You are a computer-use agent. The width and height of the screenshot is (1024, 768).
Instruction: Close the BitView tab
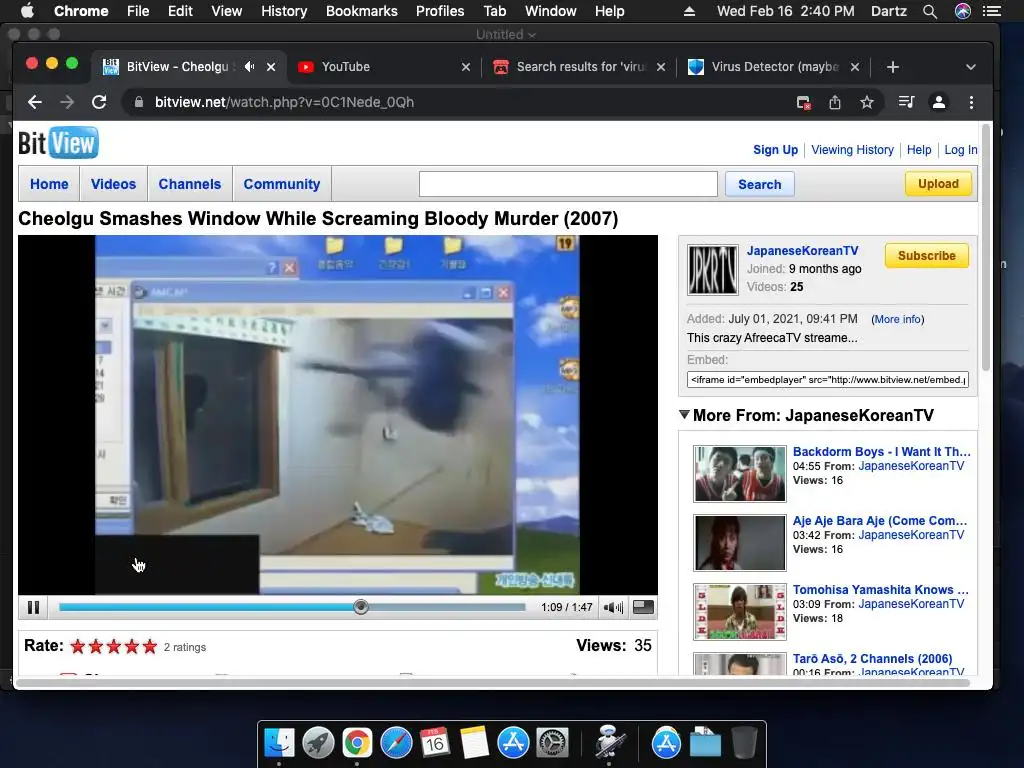[271, 67]
